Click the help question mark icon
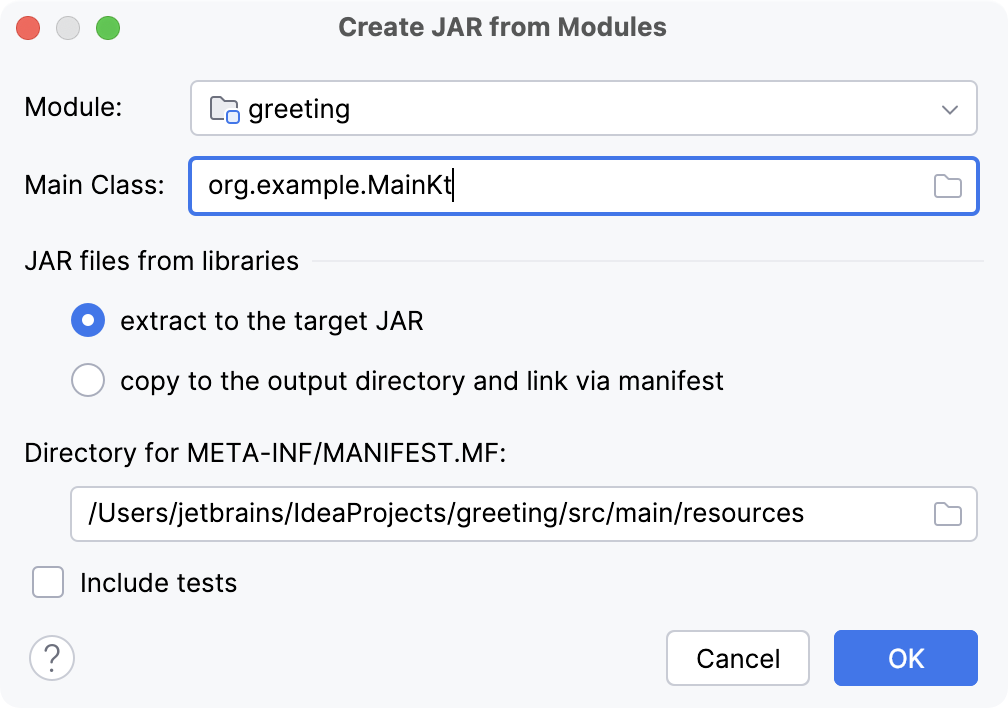This screenshot has height=708, width=1008. (52, 658)
